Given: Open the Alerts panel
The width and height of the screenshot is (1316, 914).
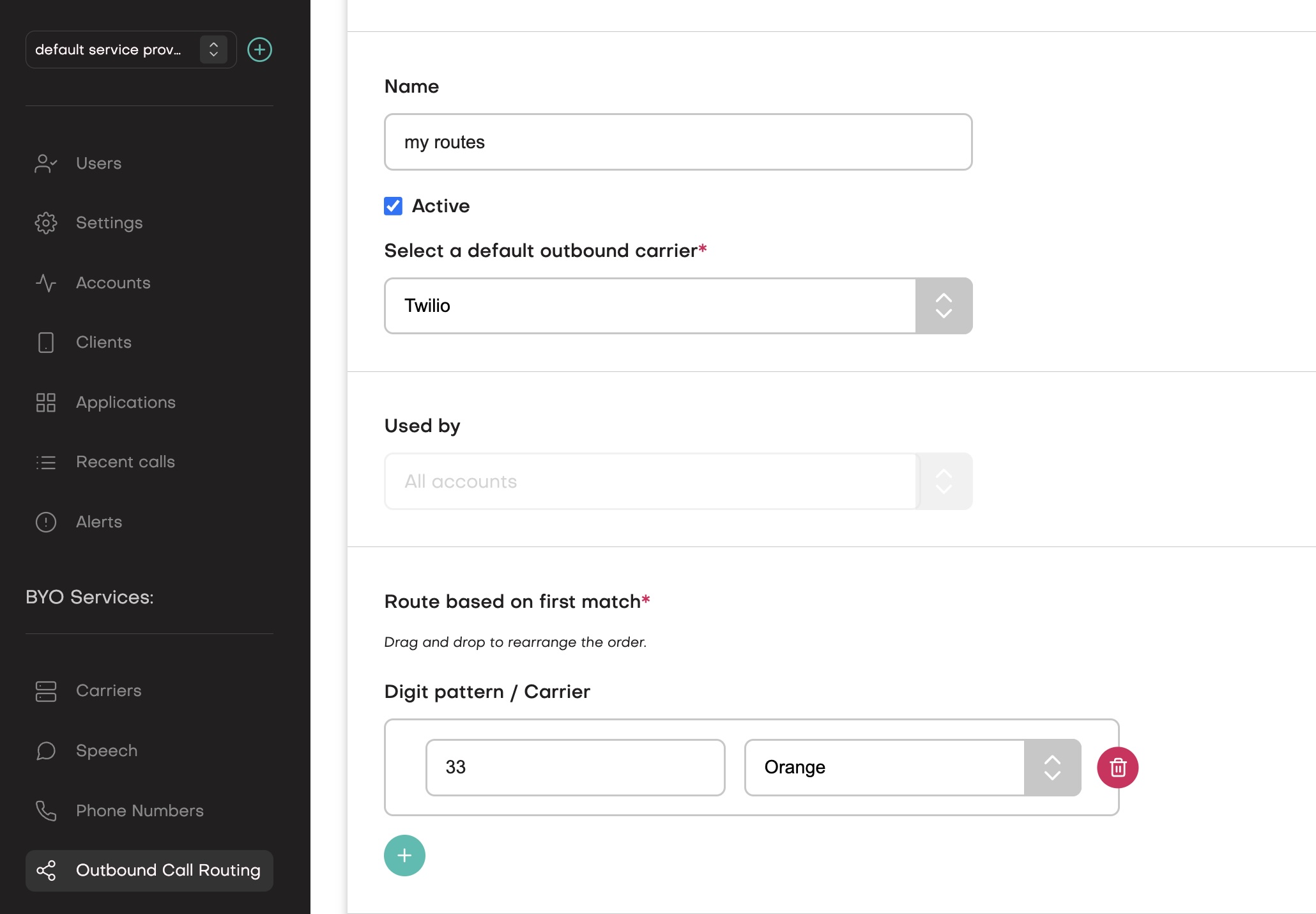Looking at the screenshot, I should tap(98, 522).
